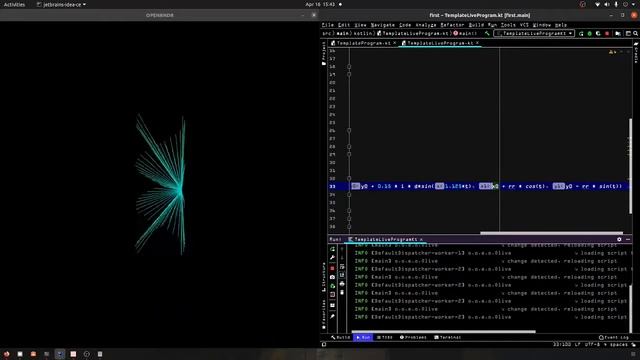Hide the Run tool window

click(x=628, y=240)
